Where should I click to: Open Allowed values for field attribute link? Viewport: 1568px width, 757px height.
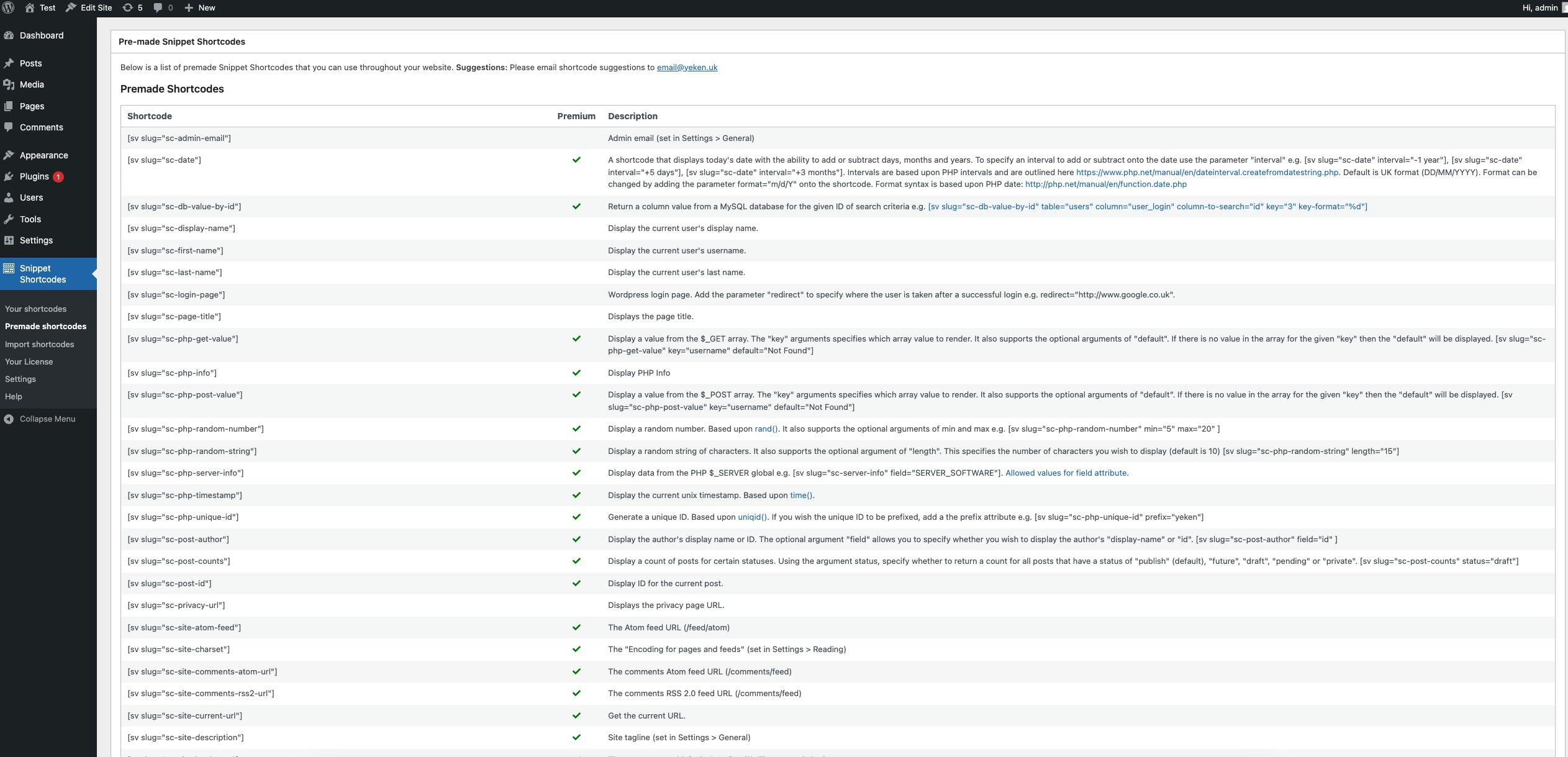point(1066,473)
